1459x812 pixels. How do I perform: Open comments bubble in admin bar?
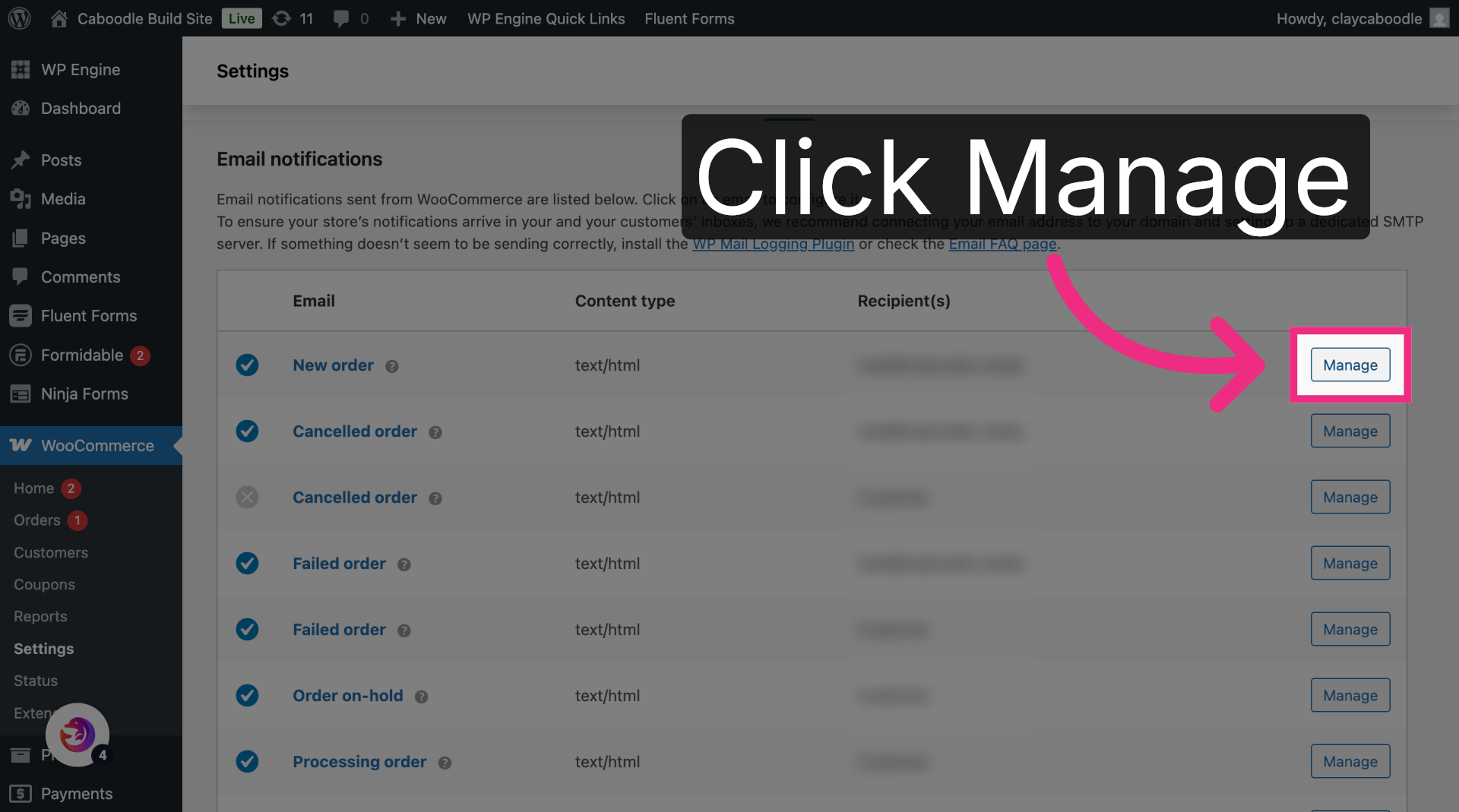[351, 18]
